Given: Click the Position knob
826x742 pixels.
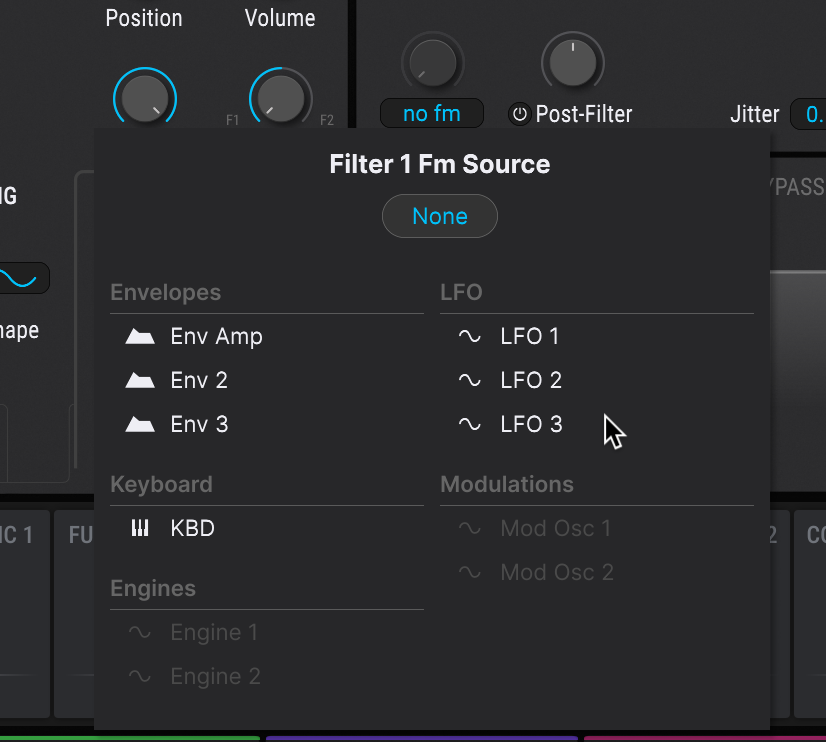Looking at the screenshot, I should tap(145, 99).
